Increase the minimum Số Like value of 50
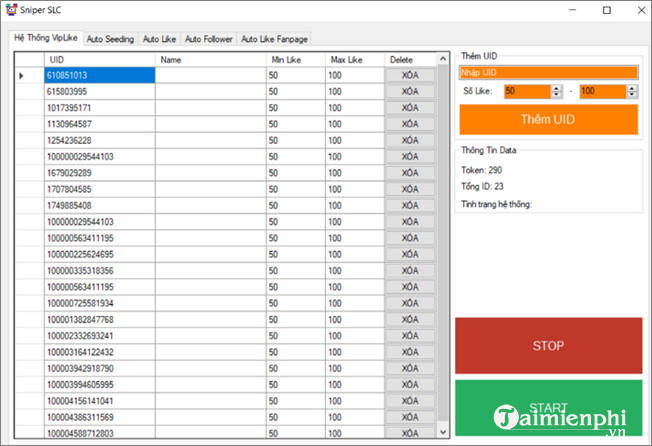 [556, 87]
